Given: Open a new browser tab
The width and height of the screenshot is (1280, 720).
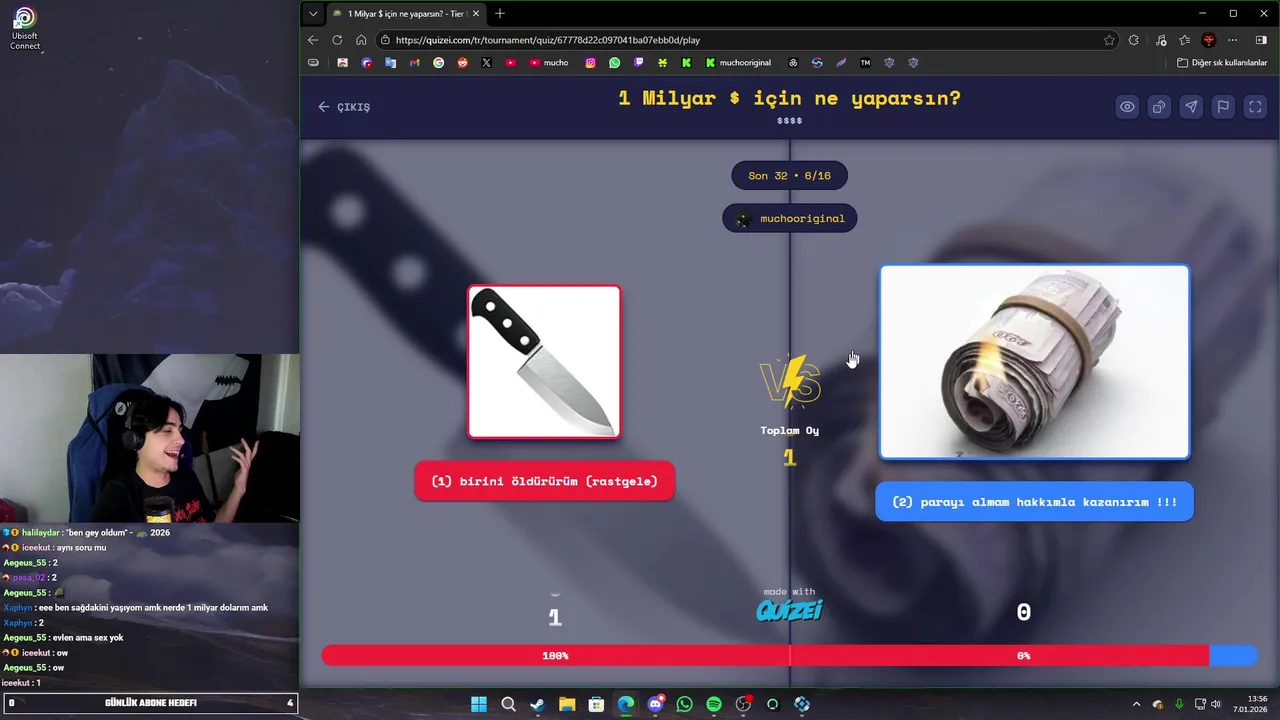Looking at the screenshot, I should (x=500, y=14).
